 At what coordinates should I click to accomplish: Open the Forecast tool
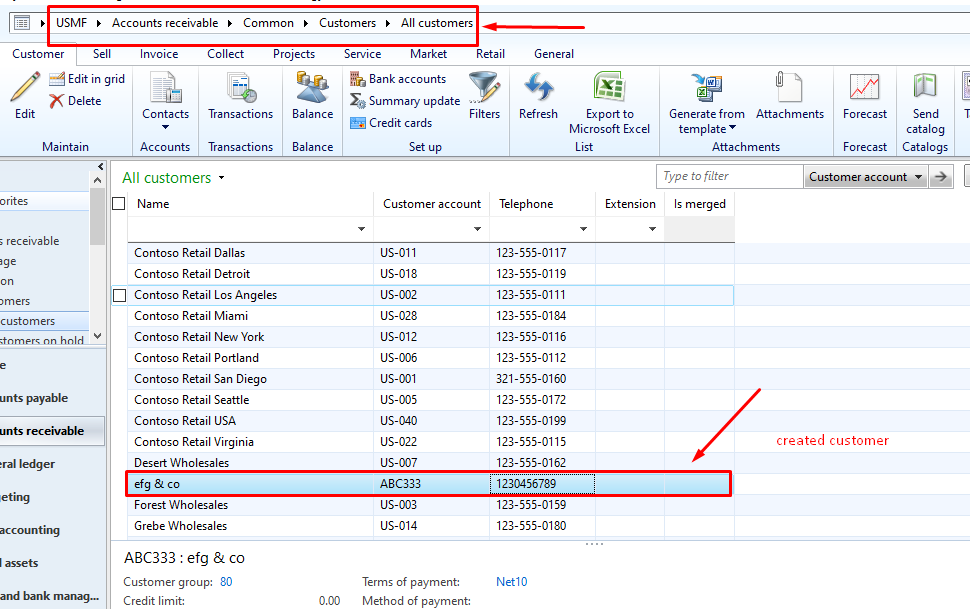[864, 95]
